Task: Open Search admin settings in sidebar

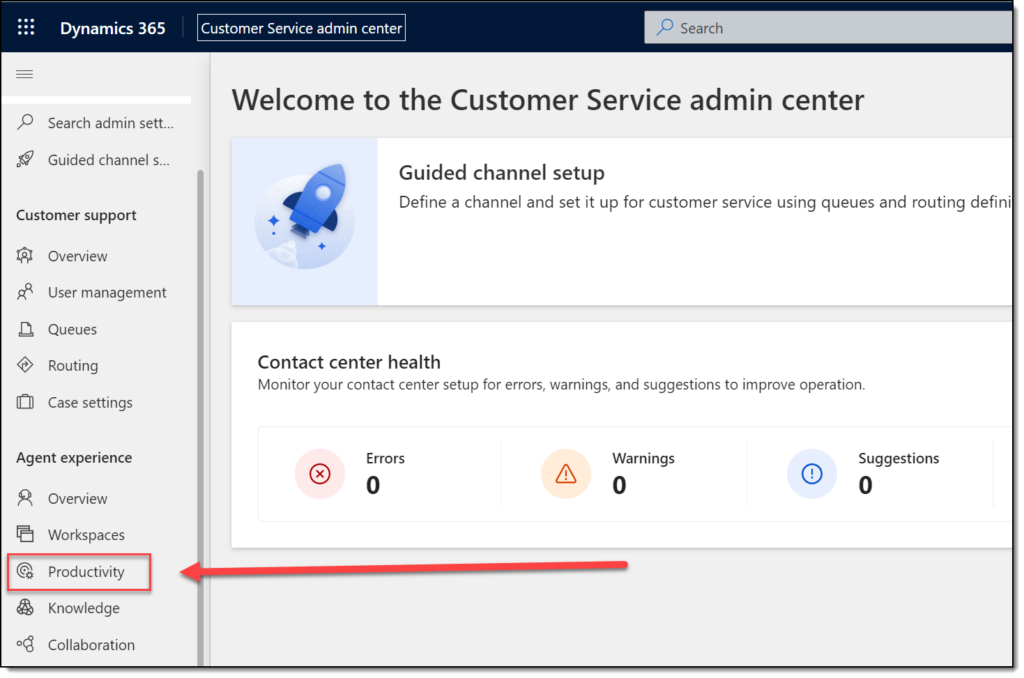Action: [97, 123]
